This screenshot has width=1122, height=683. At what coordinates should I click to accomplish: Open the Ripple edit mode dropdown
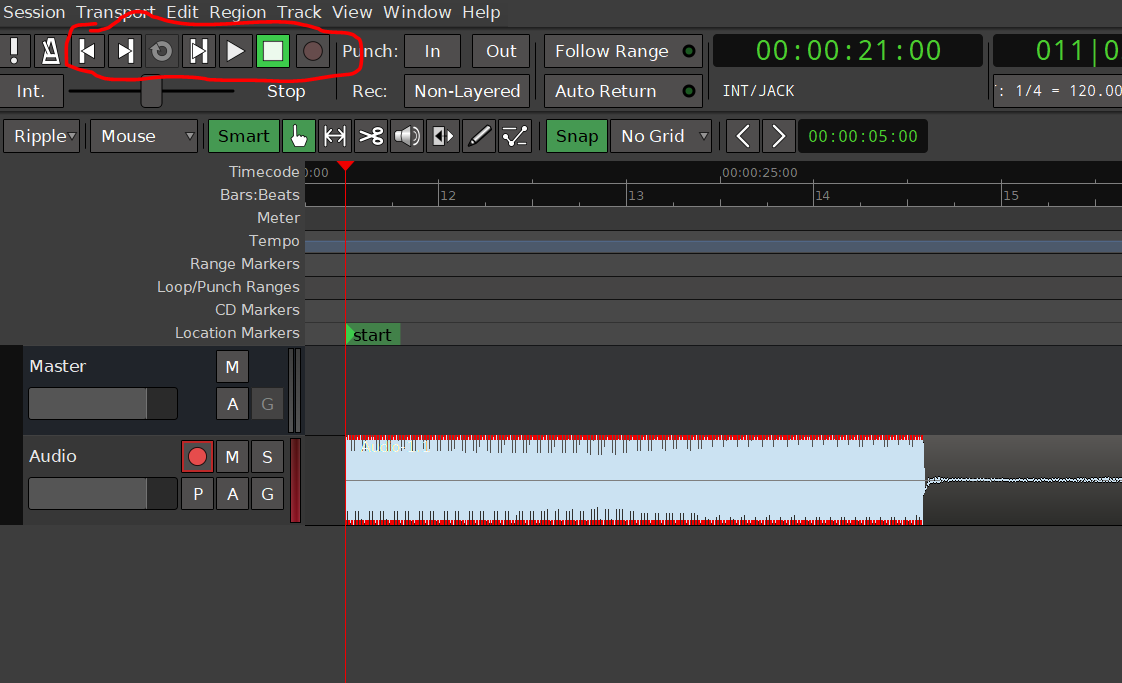tap(41, 136)
